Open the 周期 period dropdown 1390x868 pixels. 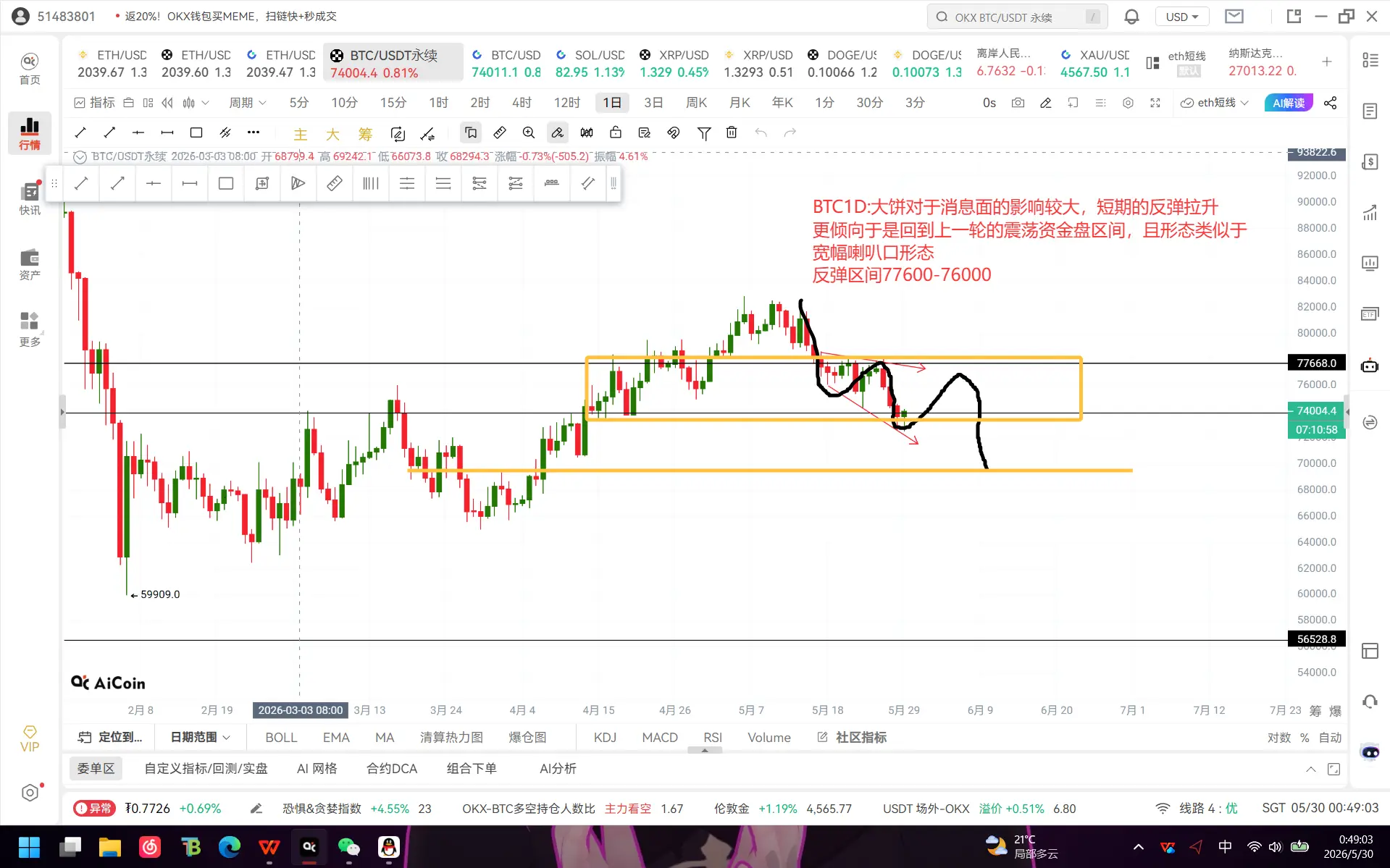coord(248,103)
